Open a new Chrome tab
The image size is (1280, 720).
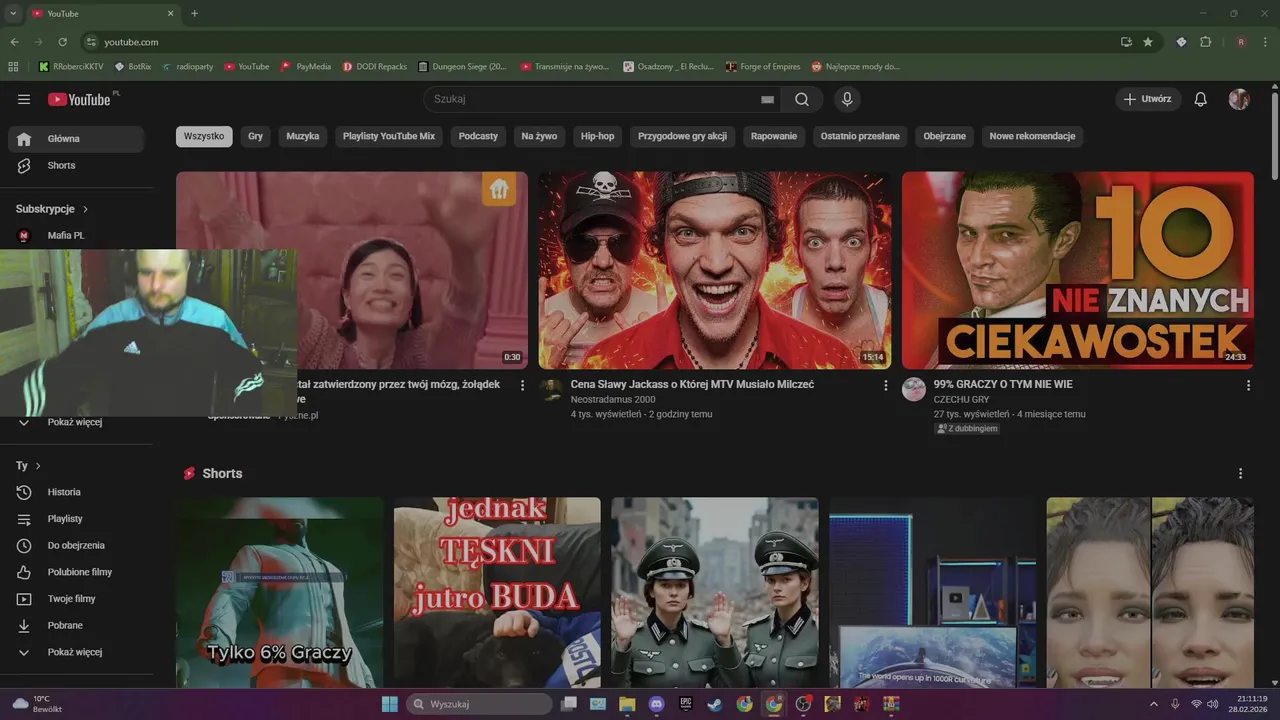coord(194,13)
